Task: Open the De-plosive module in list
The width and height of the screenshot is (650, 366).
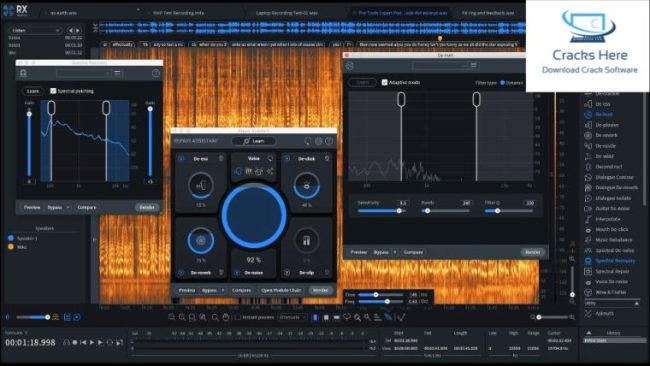Action: 602,125
